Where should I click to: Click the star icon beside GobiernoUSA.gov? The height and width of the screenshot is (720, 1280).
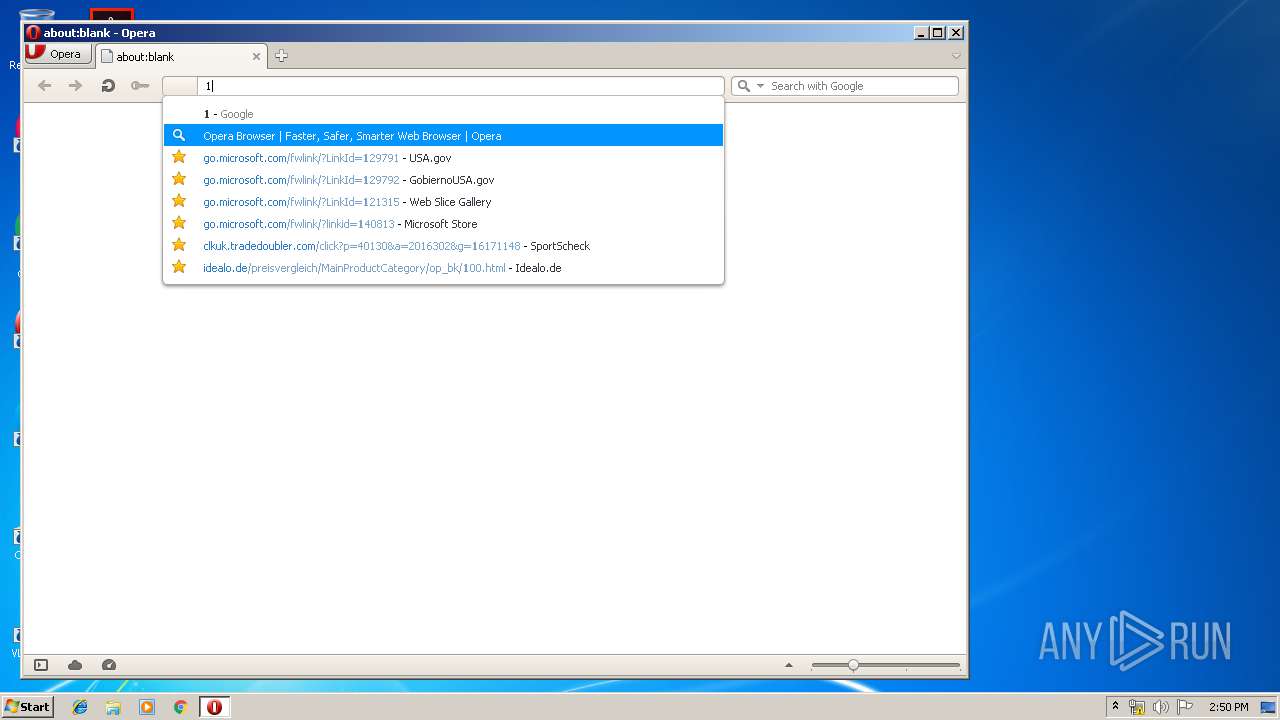point(179,179)
